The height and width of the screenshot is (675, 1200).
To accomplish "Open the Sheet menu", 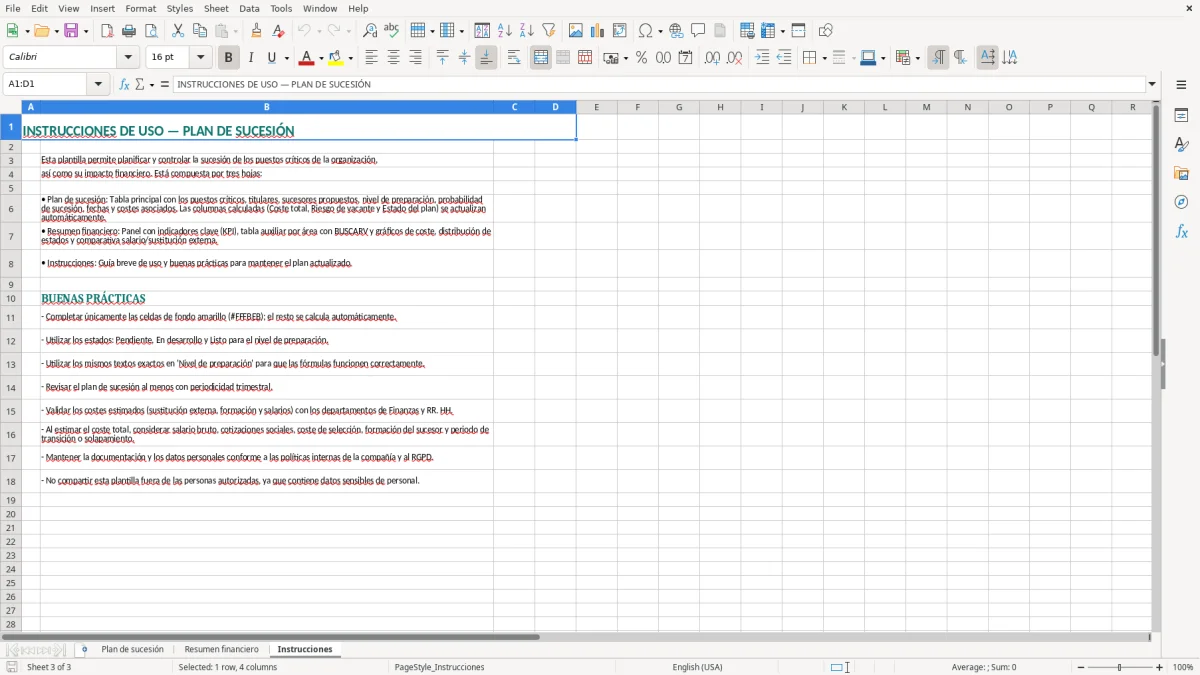I will pyautogui.click(x=216, y=8).
